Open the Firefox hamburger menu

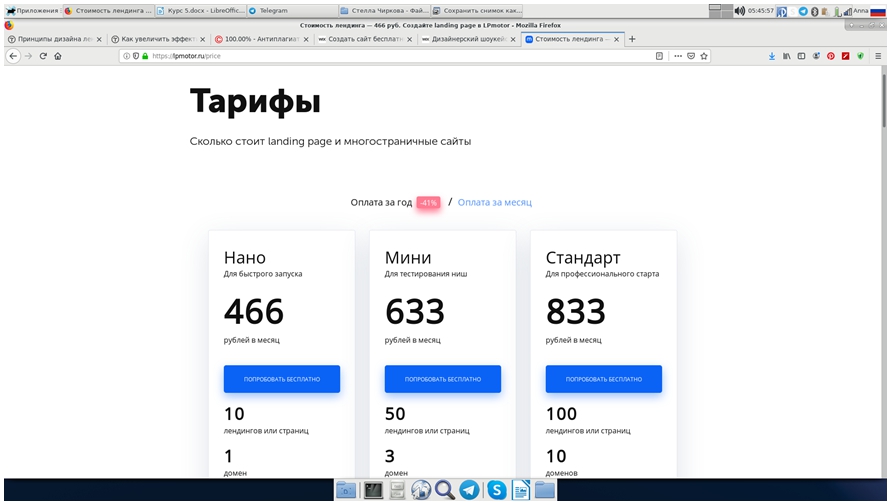click(877, 57)
